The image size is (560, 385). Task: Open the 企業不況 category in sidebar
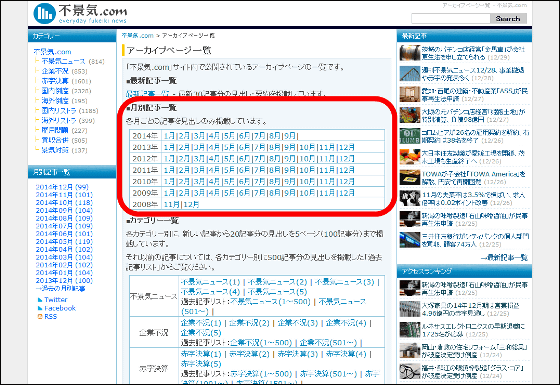pos(55,71)
